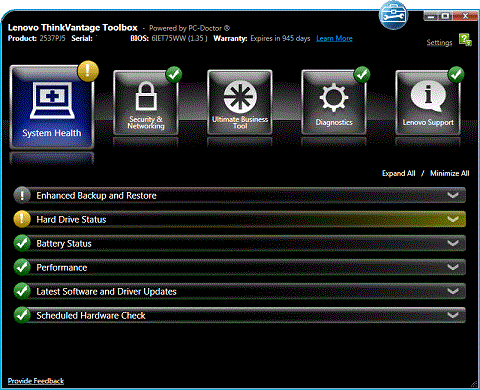Viewport: 480px width, 390px height.
Task: Click green check icon on Scheduled Hardware Check
Action: [22, 315]
